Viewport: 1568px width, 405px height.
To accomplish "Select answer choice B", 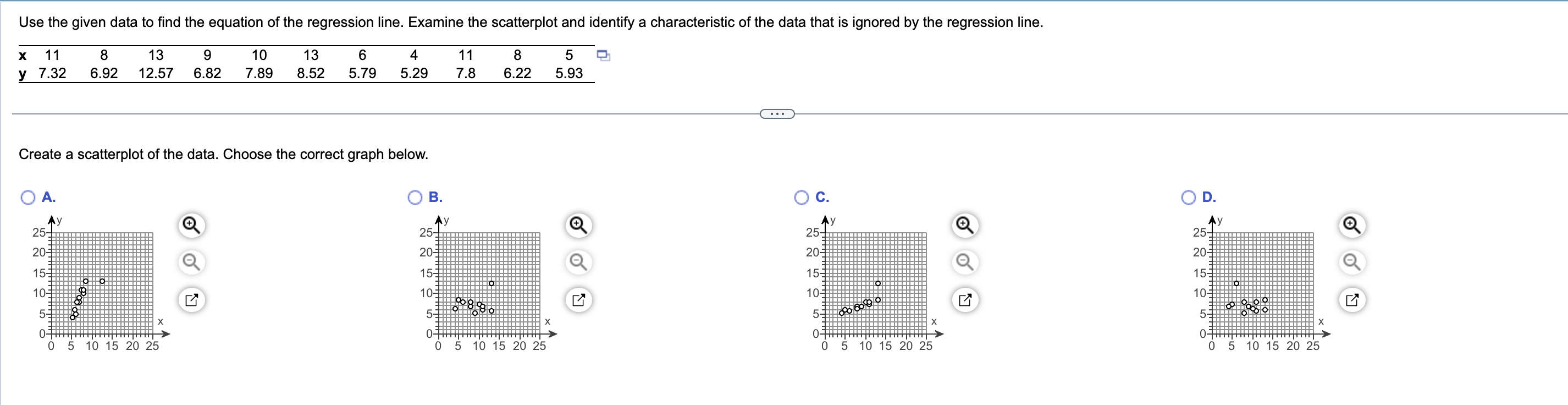I will [x=415, y=196].
